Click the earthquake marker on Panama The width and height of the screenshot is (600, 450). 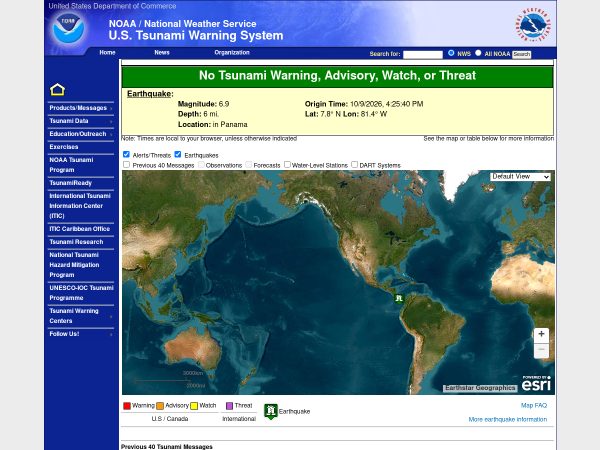coord(399,298)
